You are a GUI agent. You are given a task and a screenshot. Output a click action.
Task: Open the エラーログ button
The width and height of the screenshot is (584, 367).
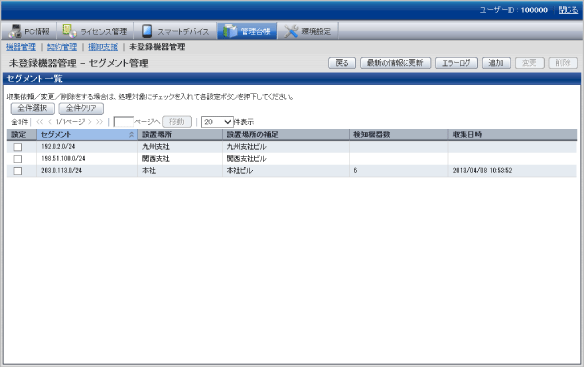coord(456,63)
